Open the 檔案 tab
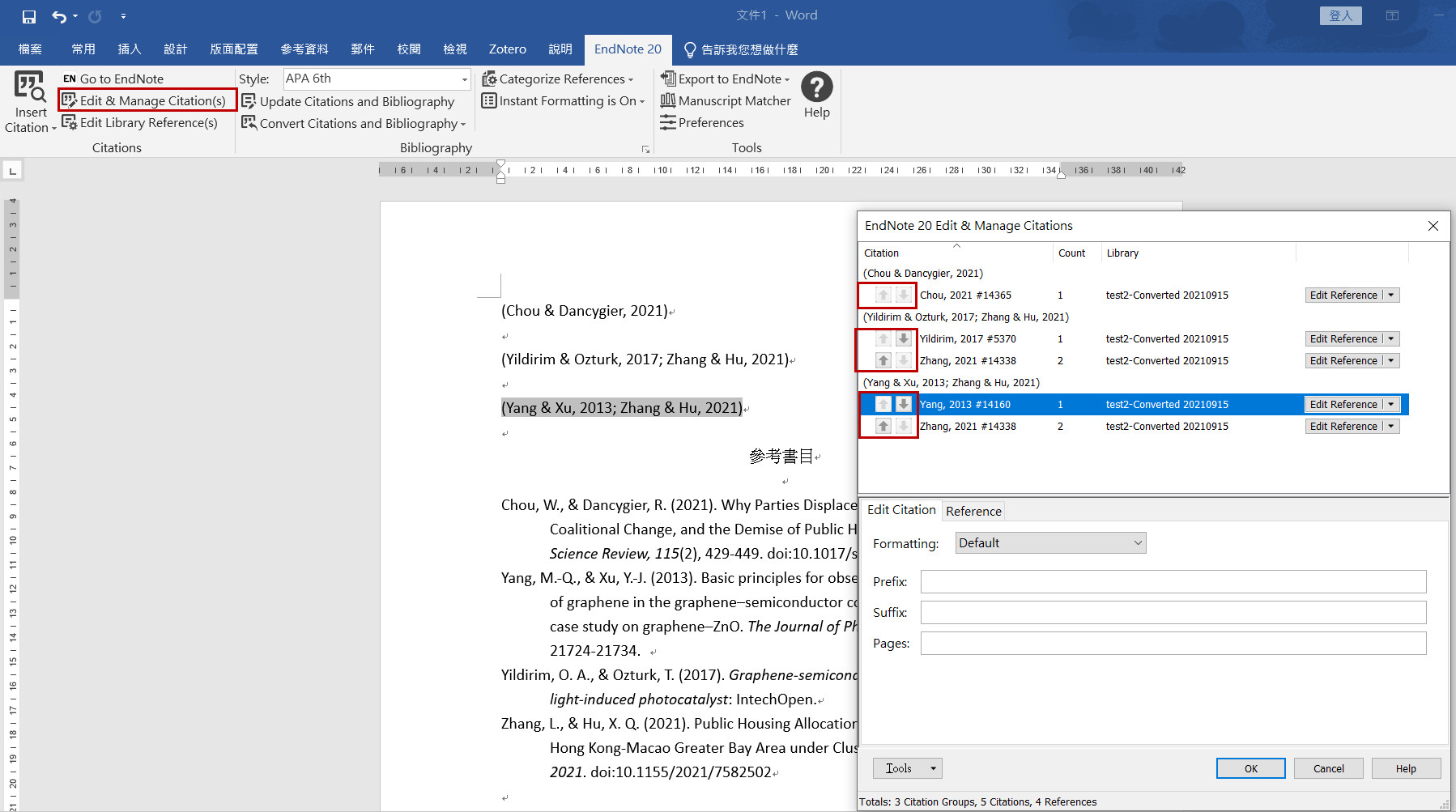The height and width of the screenshot is (812, 1456). (30, 49)
